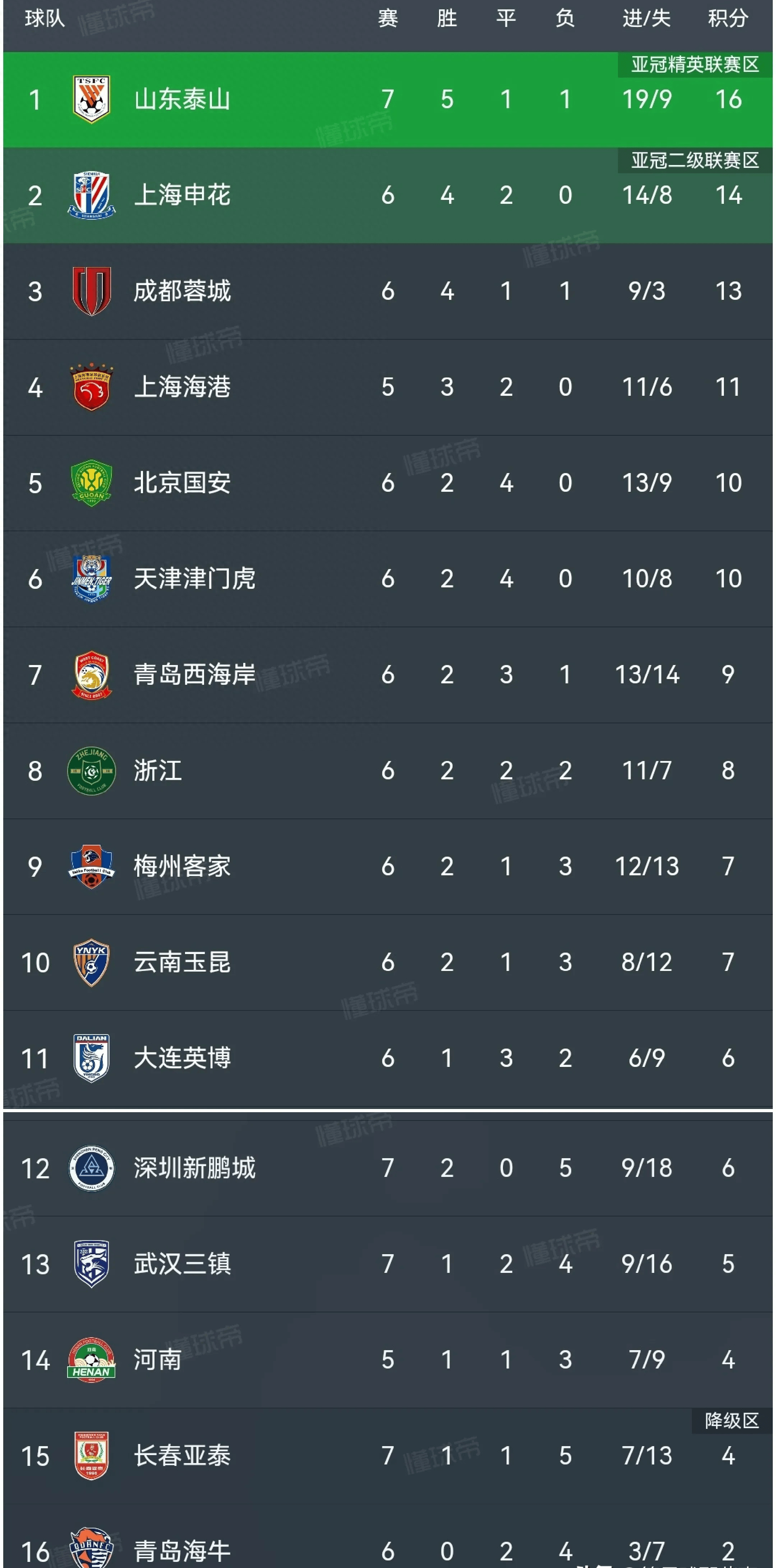Select the Chengdu Rongcheng logo

pos(91,291)
